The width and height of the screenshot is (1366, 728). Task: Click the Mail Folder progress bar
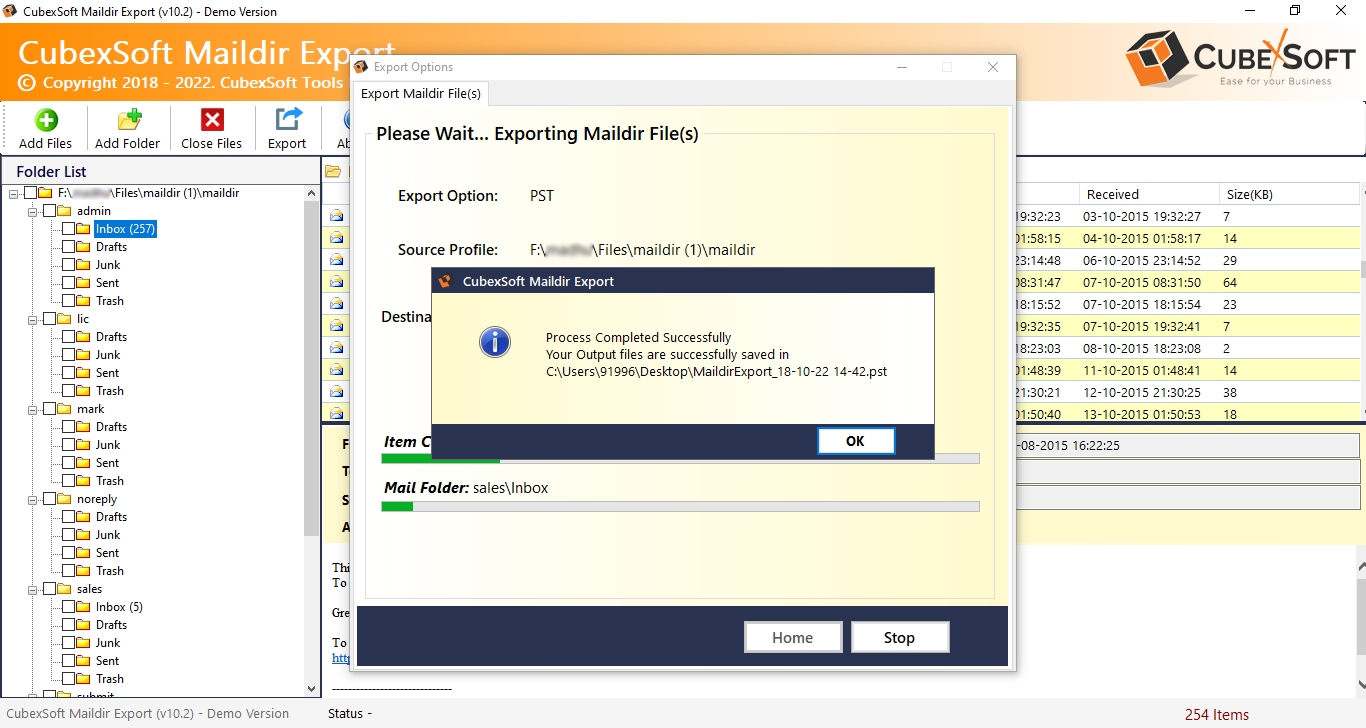tap(680, 507)
